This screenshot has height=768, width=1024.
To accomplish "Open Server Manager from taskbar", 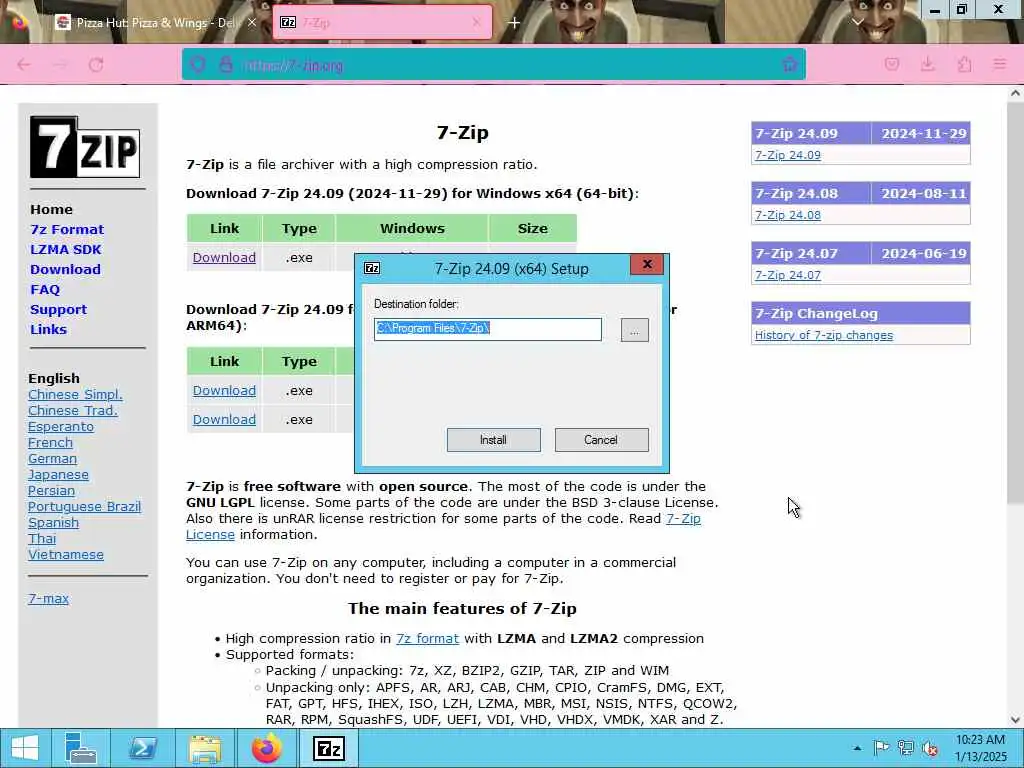I will tap(81, 748).
